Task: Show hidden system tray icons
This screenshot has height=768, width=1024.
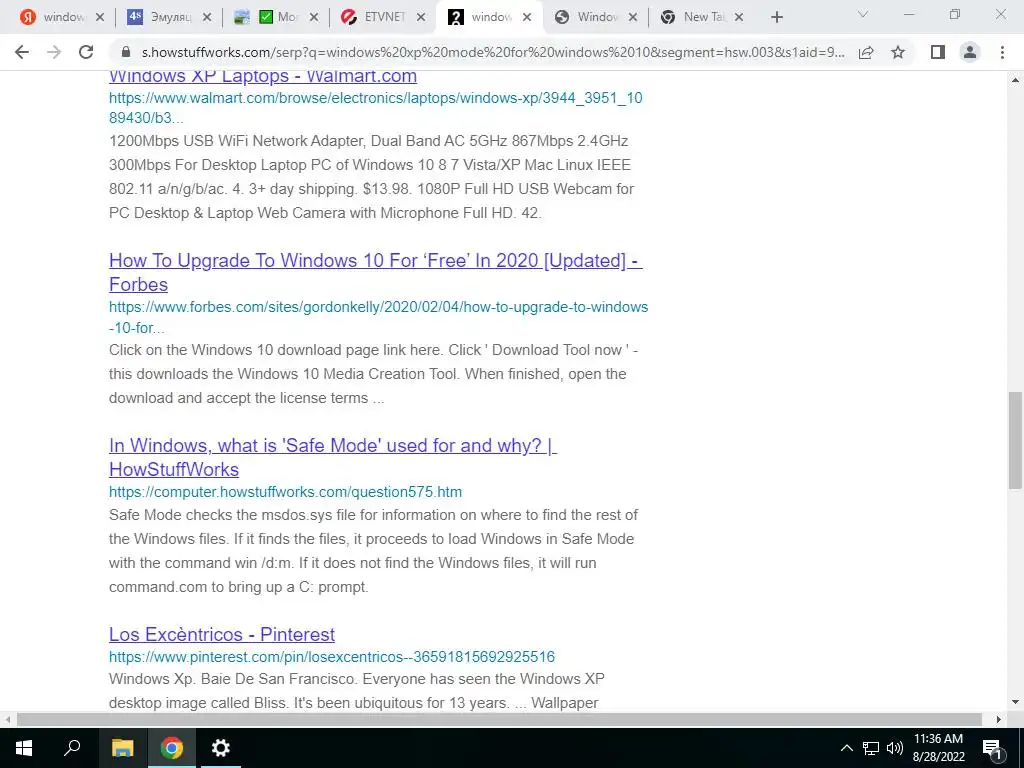Action: click(846, 748)
